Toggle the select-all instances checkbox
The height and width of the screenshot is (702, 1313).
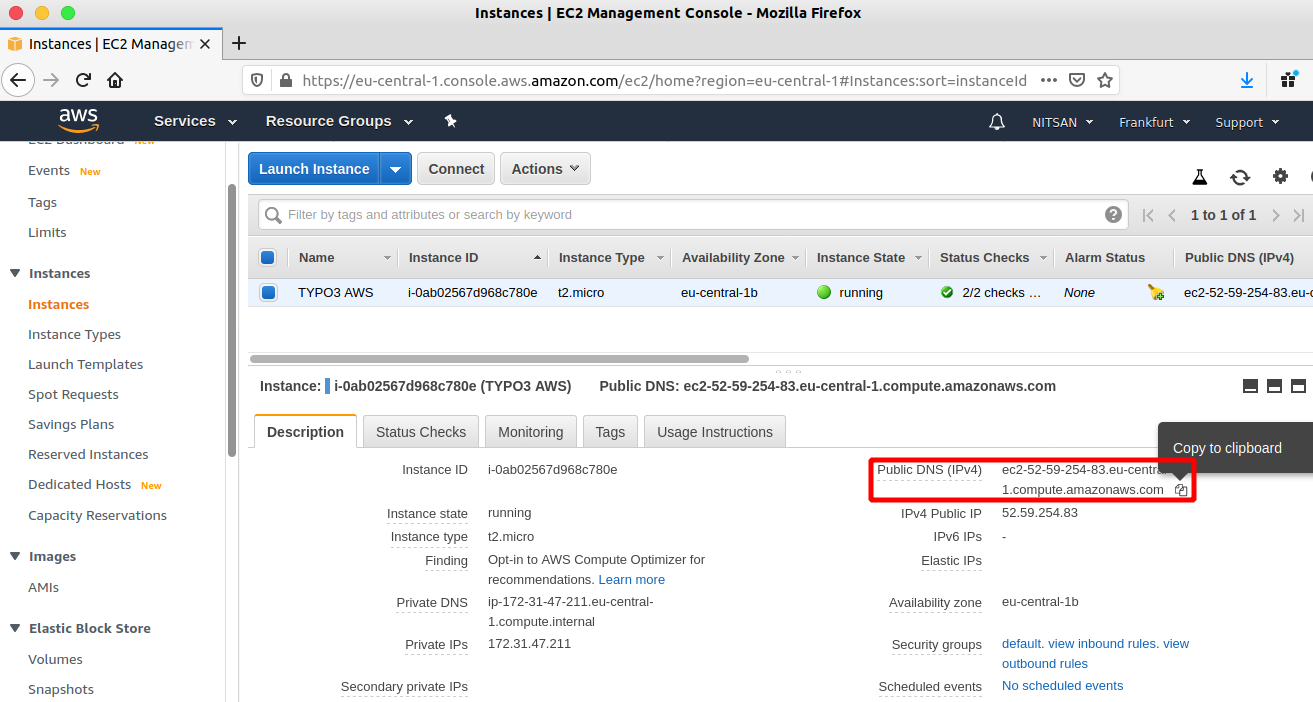(268, 258)
